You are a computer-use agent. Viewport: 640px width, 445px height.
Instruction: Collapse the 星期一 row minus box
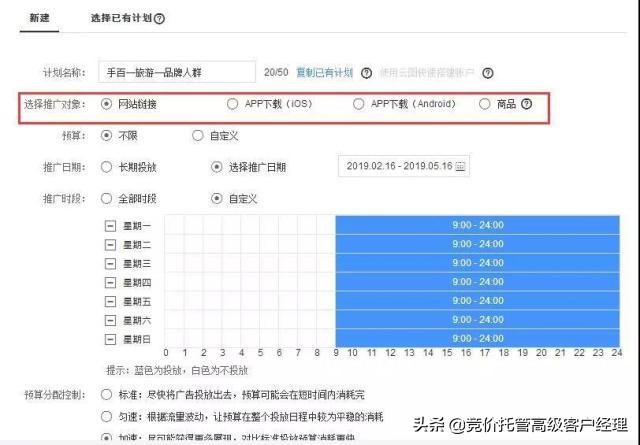(x=110, y=226)
